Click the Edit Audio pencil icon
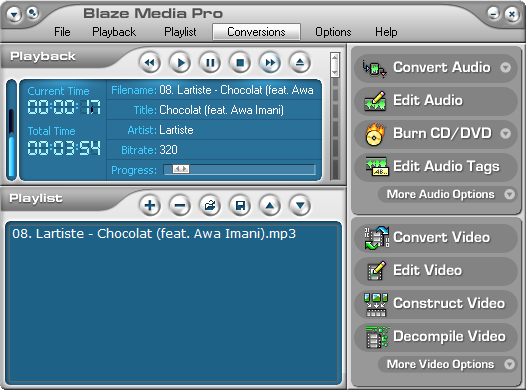Image resolution: width=526 pixels, height=390 pixels. pos(375,101)
